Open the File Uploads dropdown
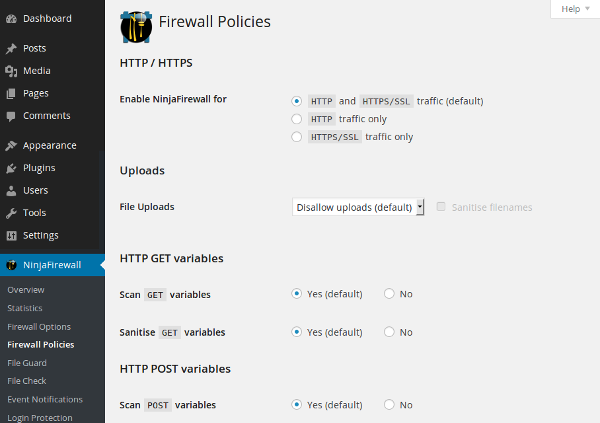Viewport: 600px width, 423px height. point(358,207)
